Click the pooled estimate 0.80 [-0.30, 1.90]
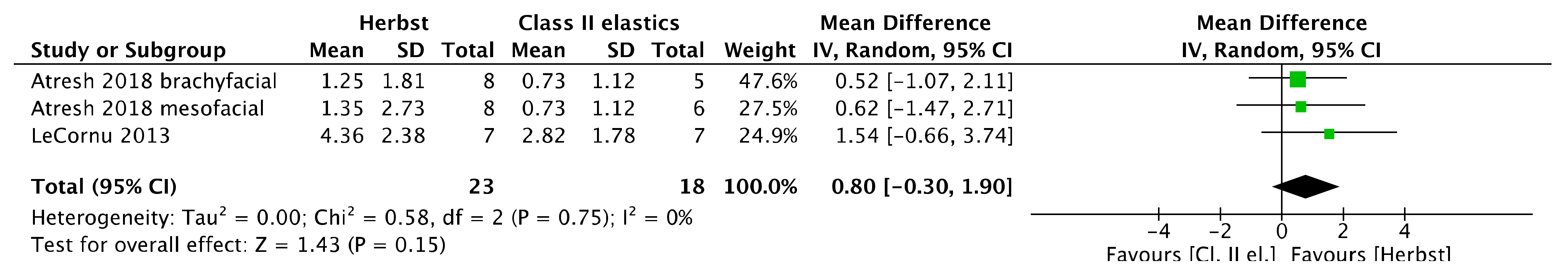1568x276 pixels. pyautogui.click(x=922, y=186)
